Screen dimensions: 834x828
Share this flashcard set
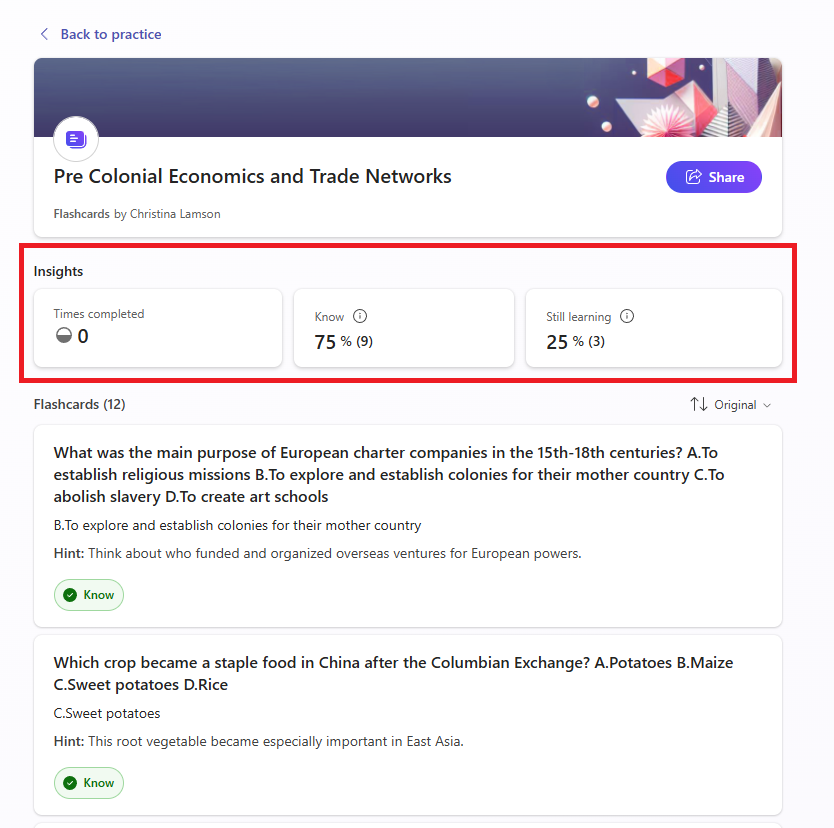click(714, 177)
